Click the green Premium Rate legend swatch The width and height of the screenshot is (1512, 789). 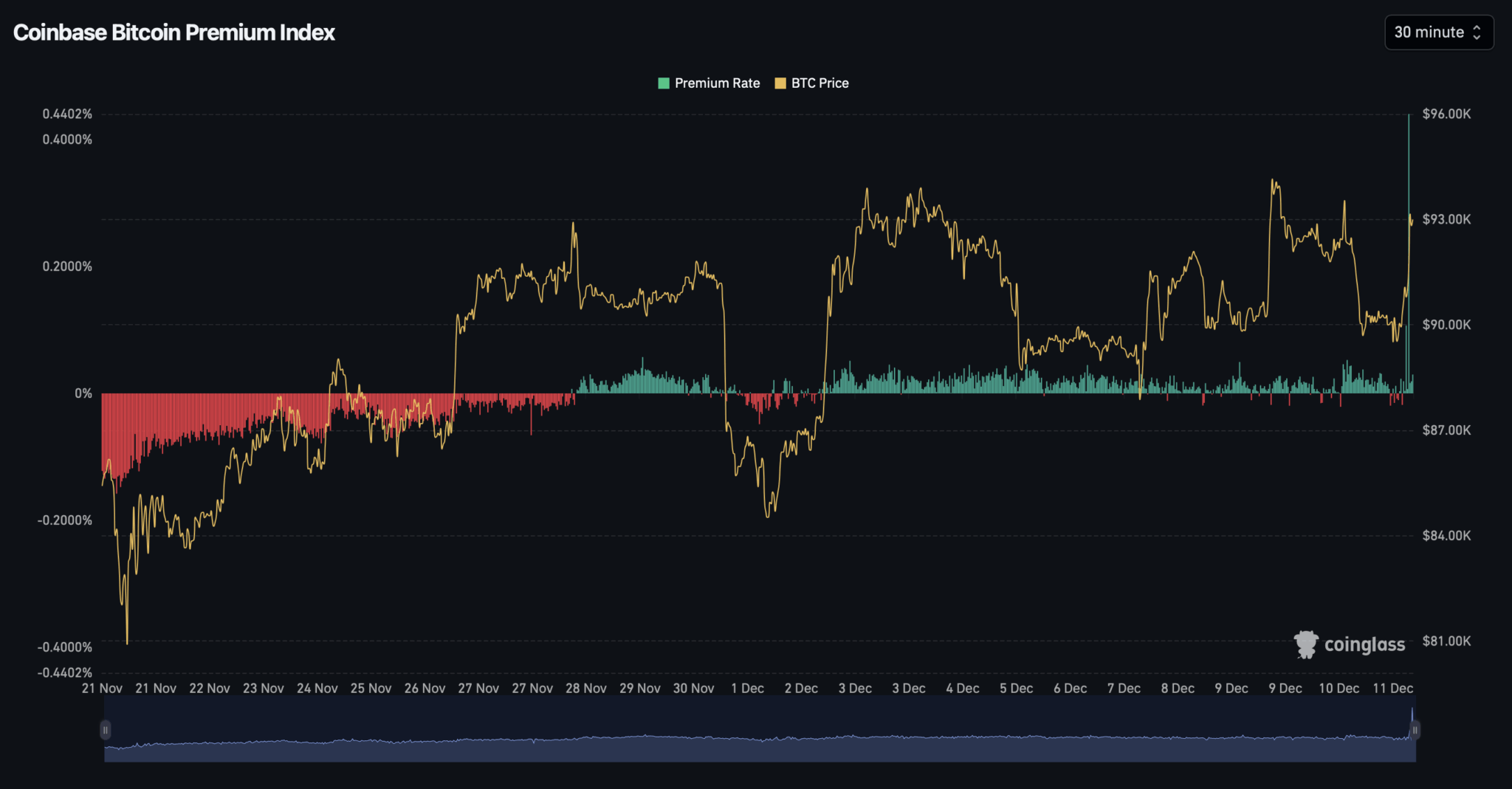[x=663, y=83]
